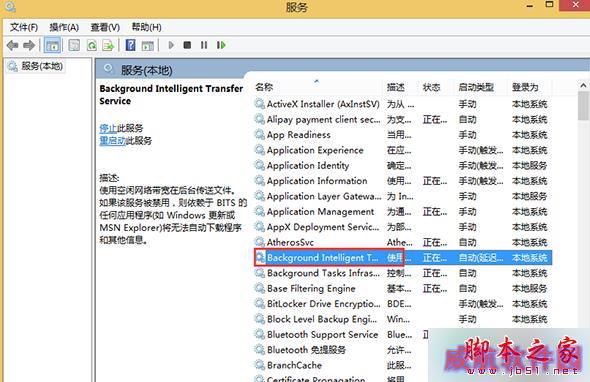Select the 服务(本地) tree node
This screenshot has width=590, height=382.
pos(35,66)
